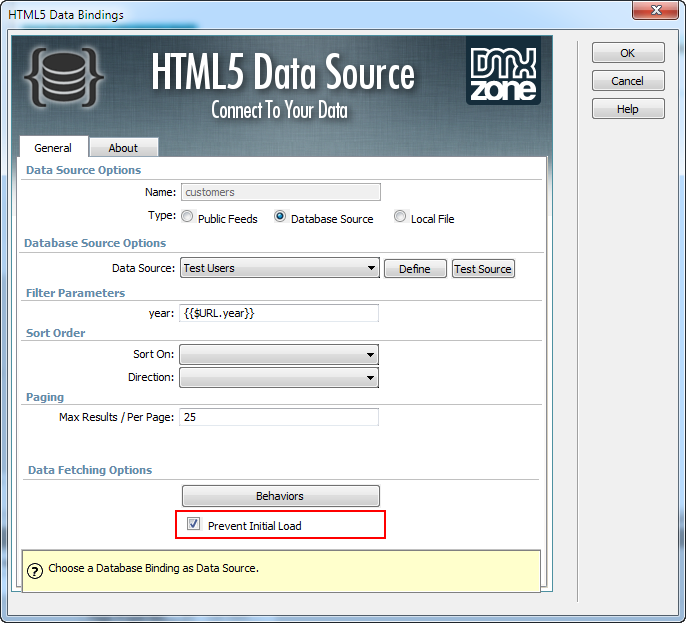Click the Test Source button
686x623 pixels.
(483, 269)
